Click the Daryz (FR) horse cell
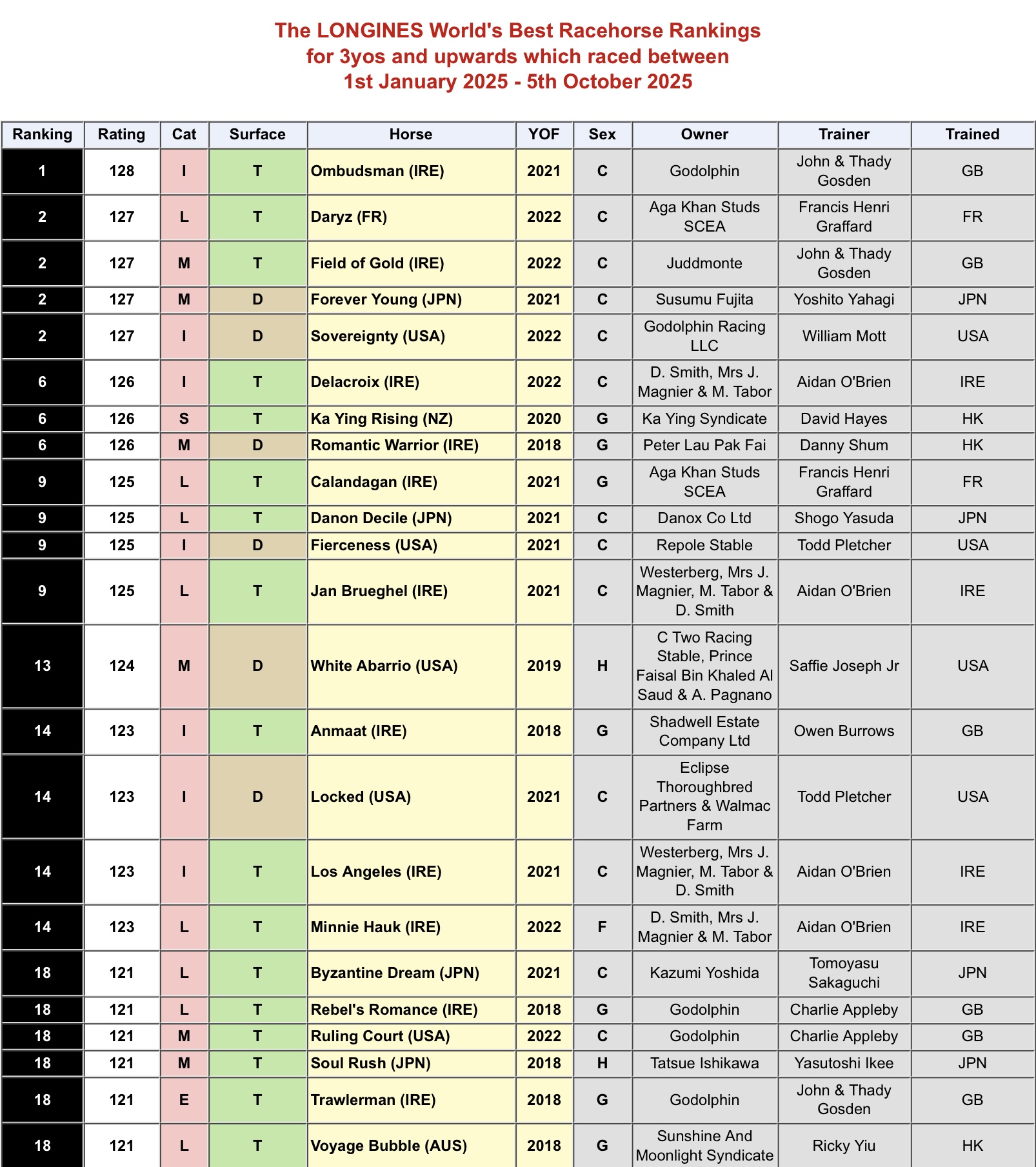 point(411,217)
